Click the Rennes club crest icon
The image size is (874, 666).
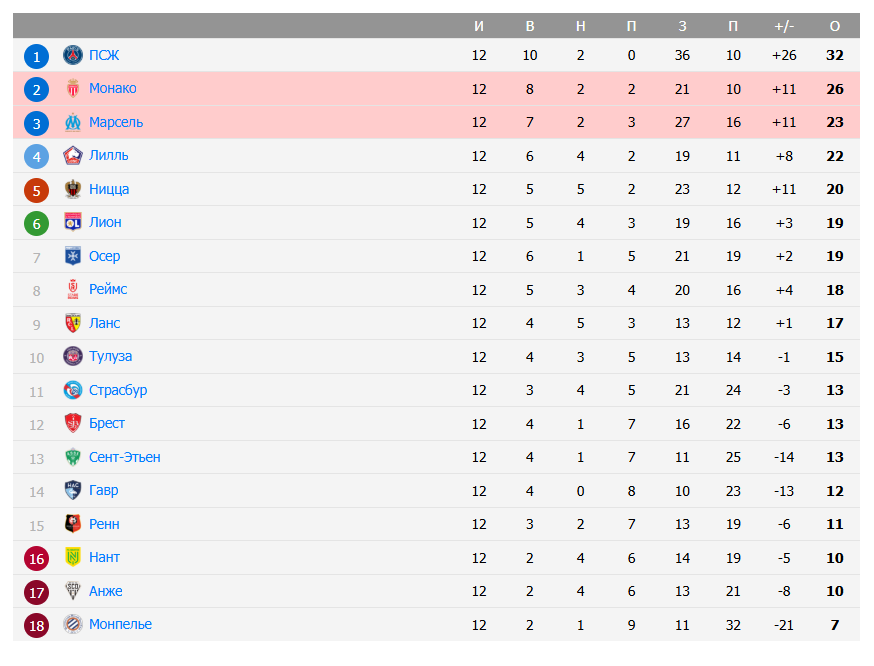(x=72, y=524)
